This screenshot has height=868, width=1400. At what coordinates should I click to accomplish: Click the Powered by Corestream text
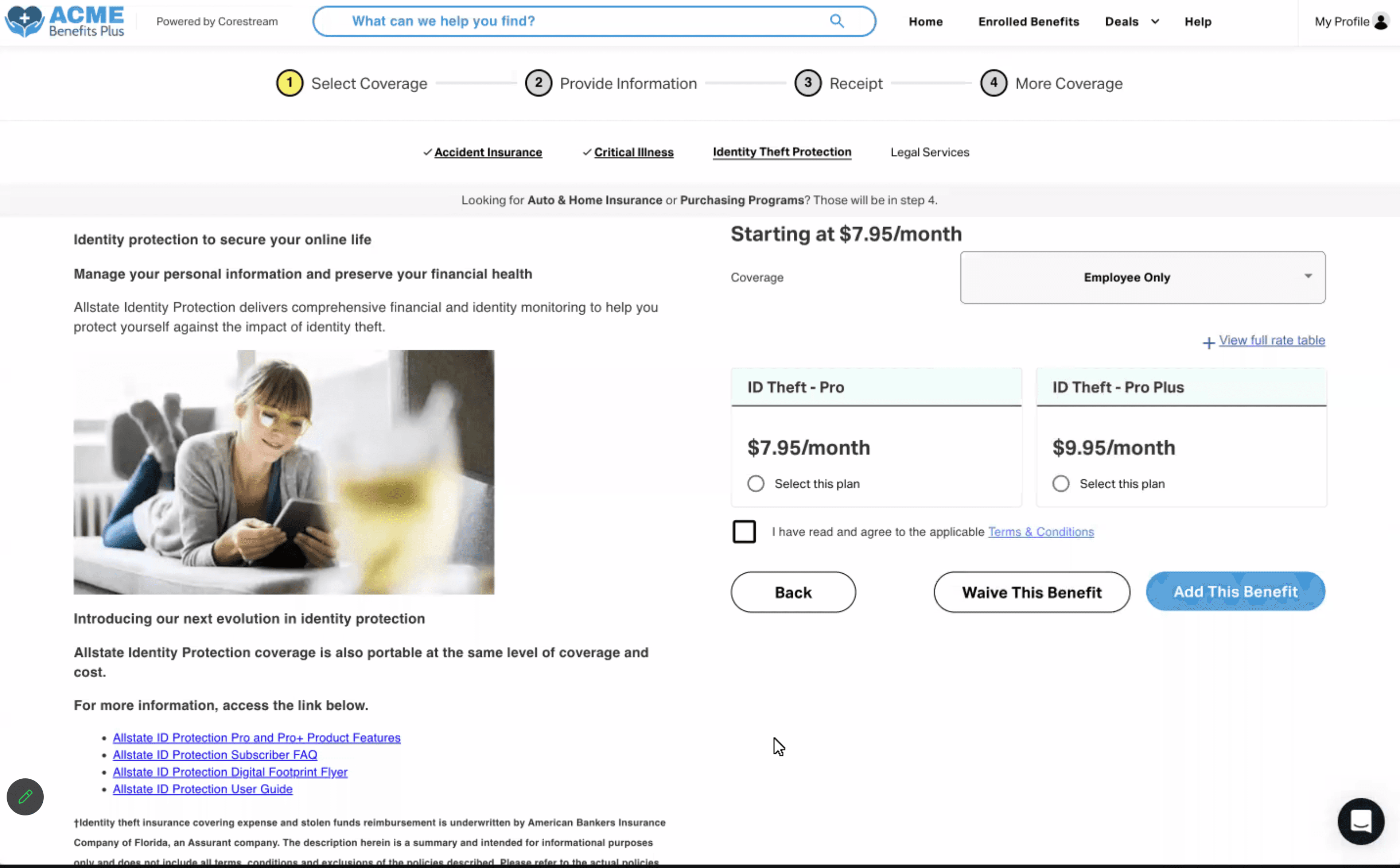217,22
